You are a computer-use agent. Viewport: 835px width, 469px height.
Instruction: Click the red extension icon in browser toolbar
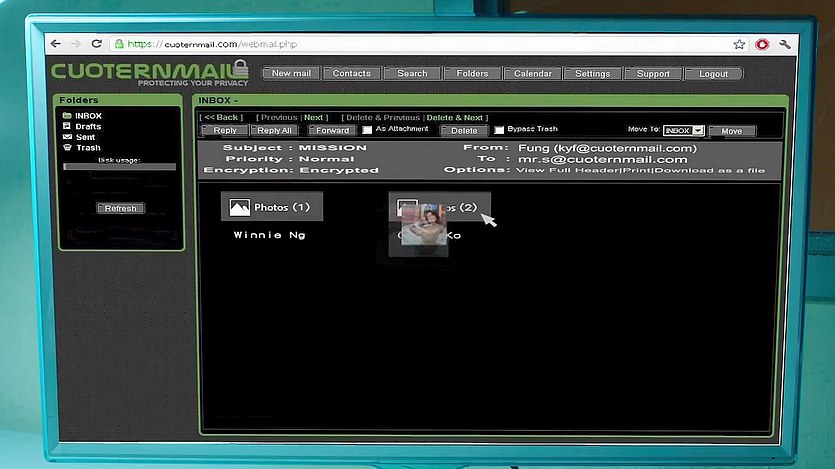click(x=762, y=44)
